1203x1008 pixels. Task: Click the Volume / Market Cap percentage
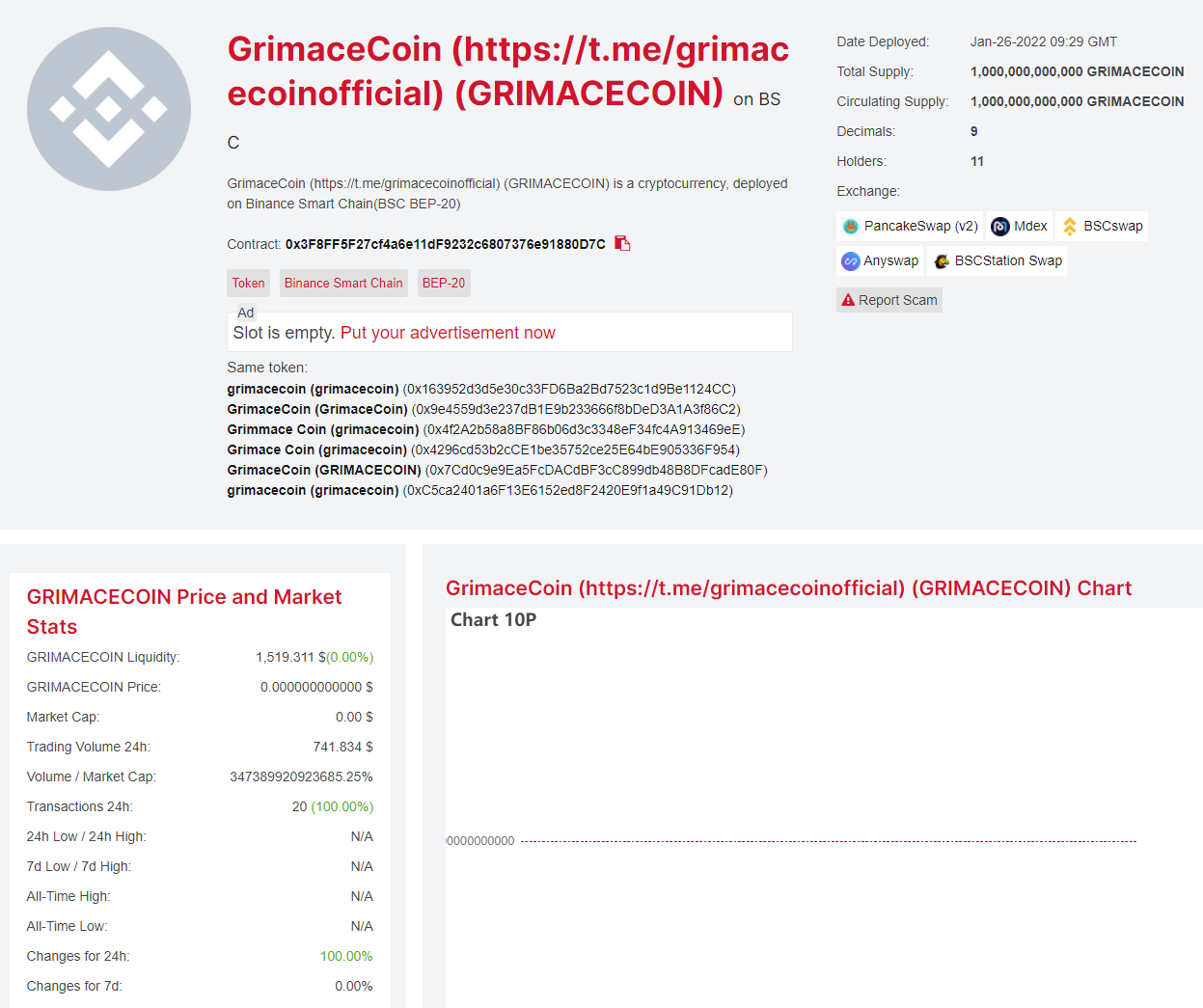tap(301, 776)
